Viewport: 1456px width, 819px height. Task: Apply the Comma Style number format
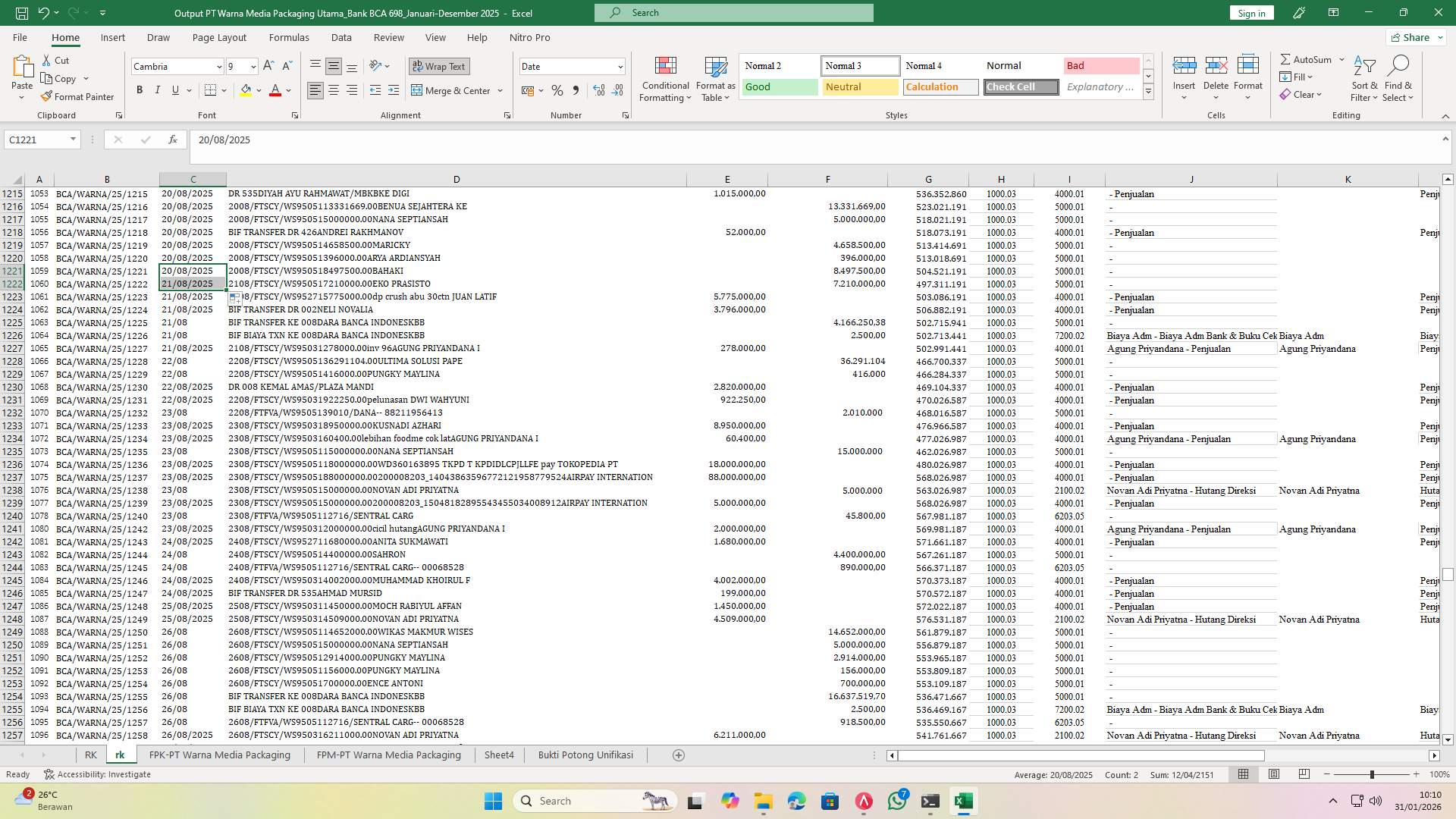(576, 89)
